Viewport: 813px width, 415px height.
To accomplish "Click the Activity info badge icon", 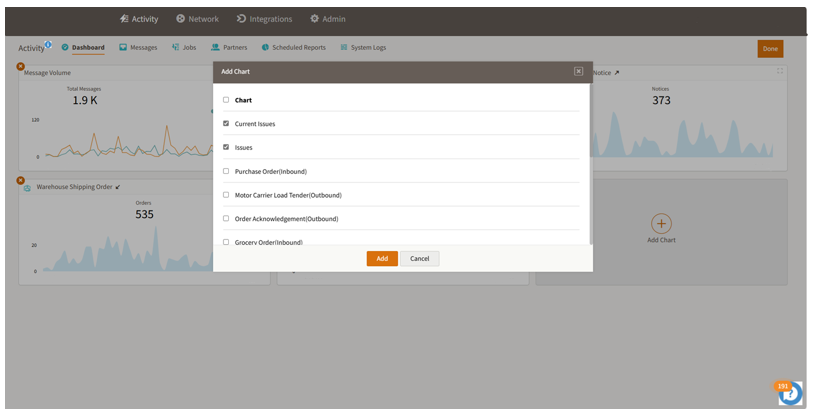I will pos(48,44).
